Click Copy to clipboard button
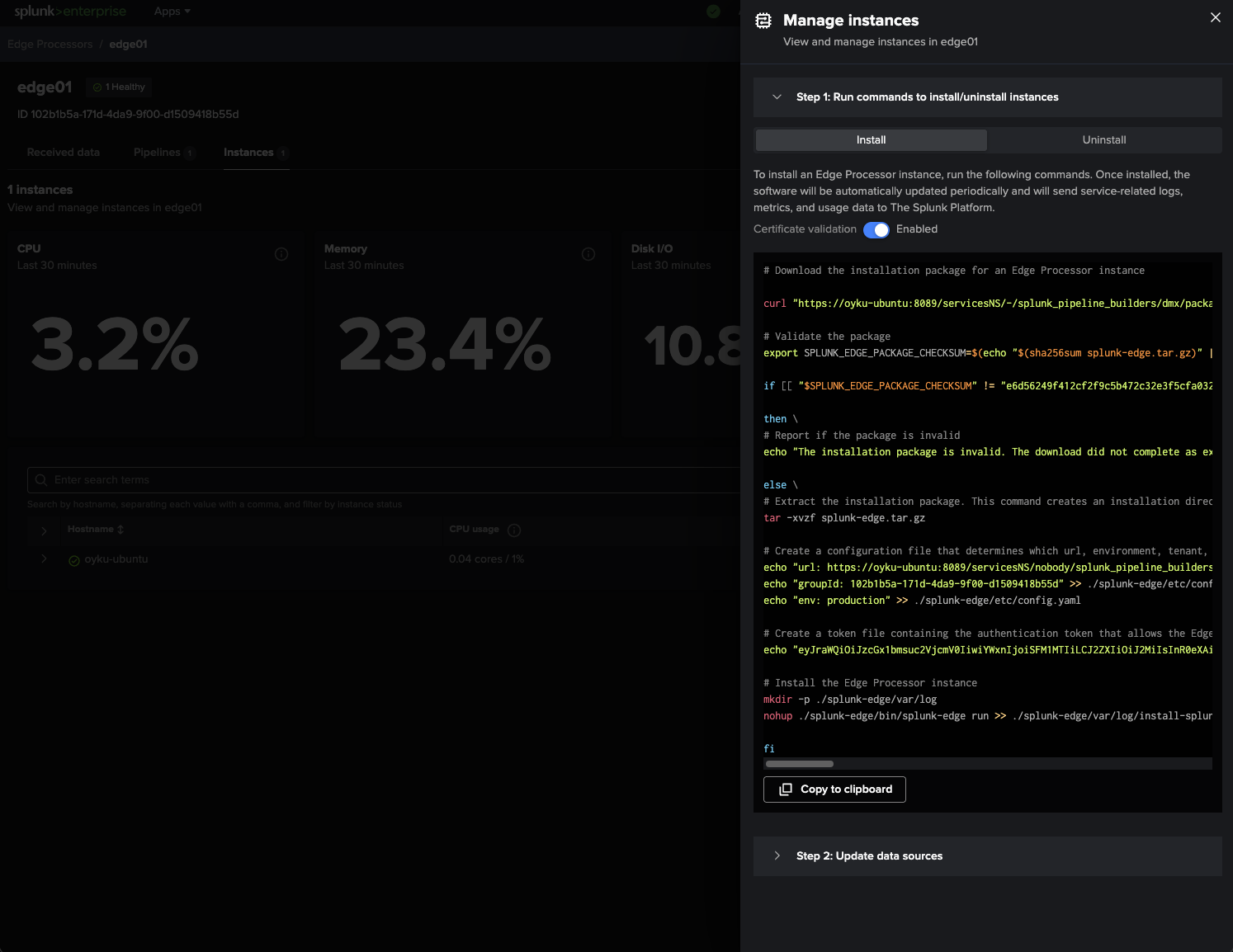Image resolution: width=1233 pixels, height=952 pixels. pyautogui.click(x=834, y=789)
